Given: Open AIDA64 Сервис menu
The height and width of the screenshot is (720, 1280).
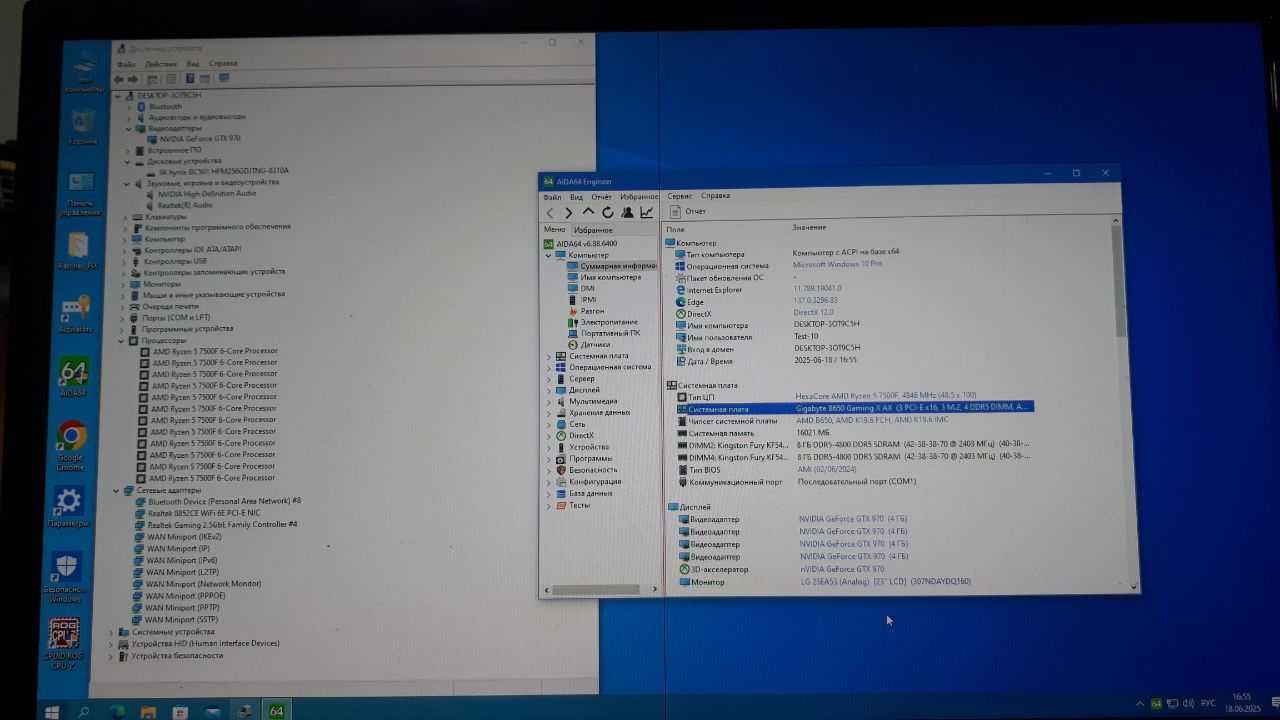Looking at the screenshot, I should click(680, 196).
